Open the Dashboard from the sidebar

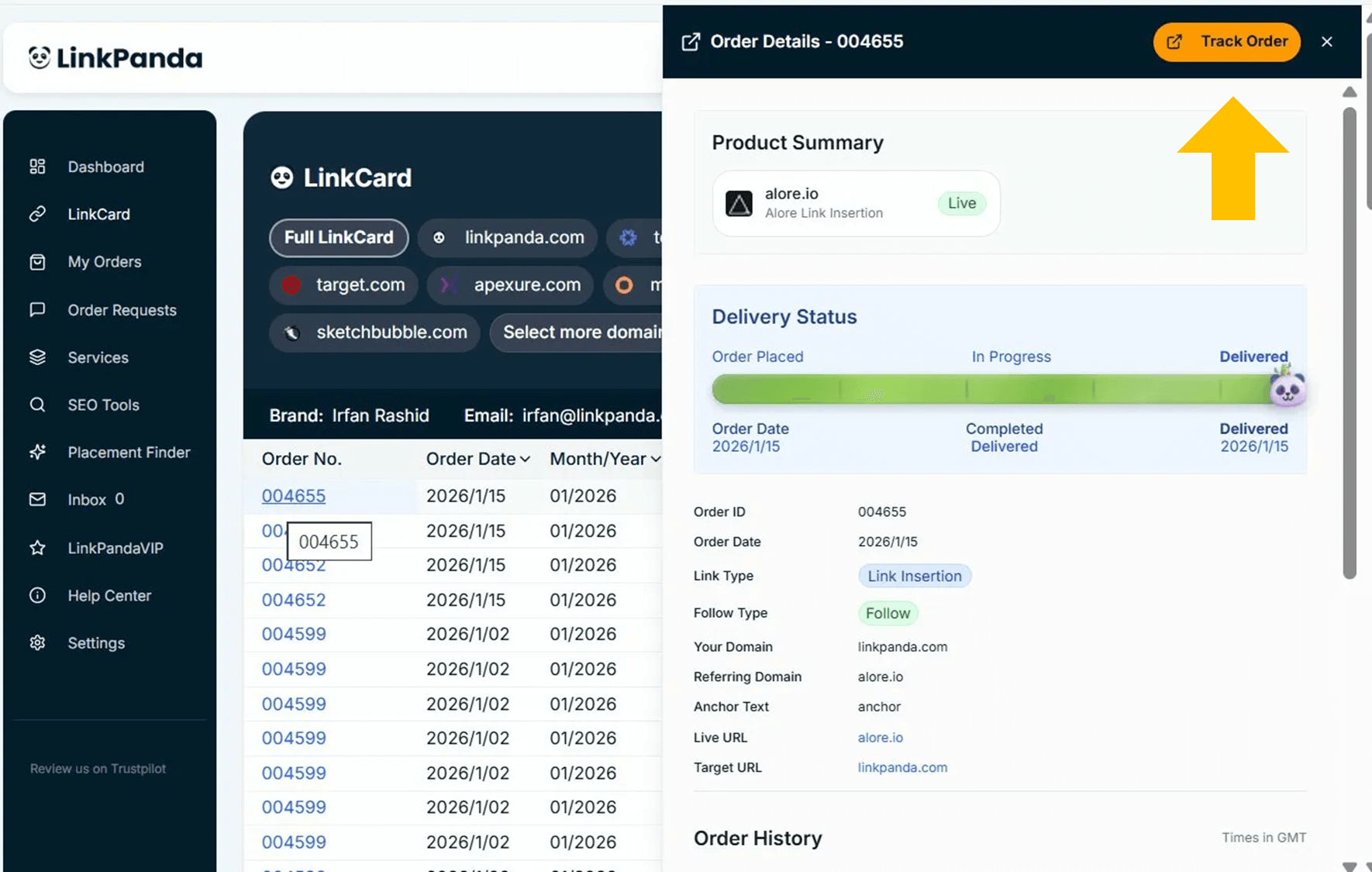[37, 167]
